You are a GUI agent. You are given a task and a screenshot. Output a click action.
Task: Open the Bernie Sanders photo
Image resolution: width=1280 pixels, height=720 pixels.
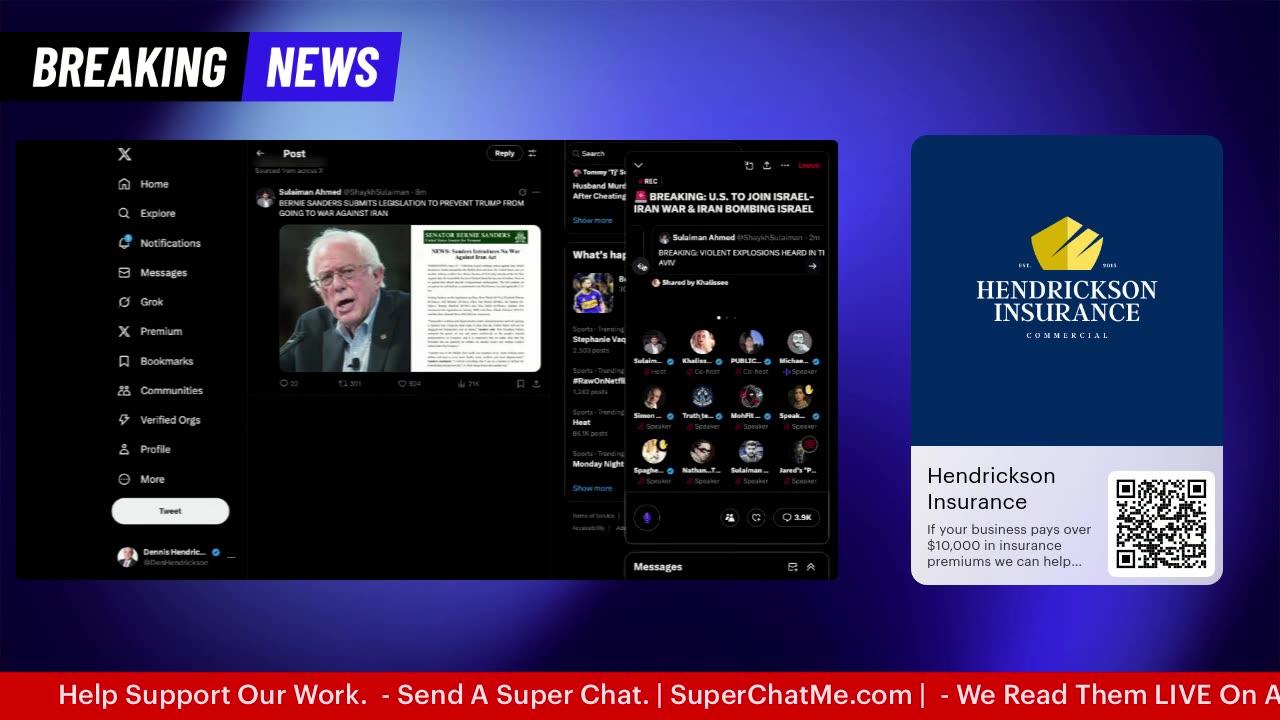pos(344,298)
